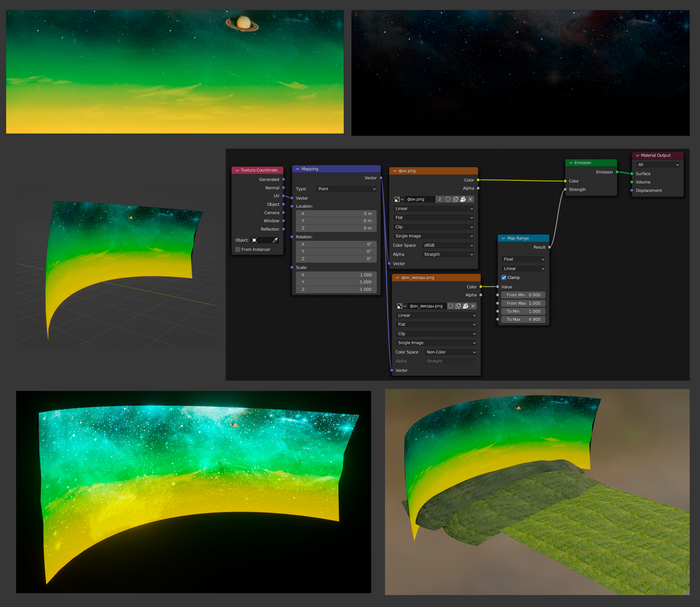Collapse the Mapping node header arrow
This screenshot has height=607, width=700.
coord(297,169)
